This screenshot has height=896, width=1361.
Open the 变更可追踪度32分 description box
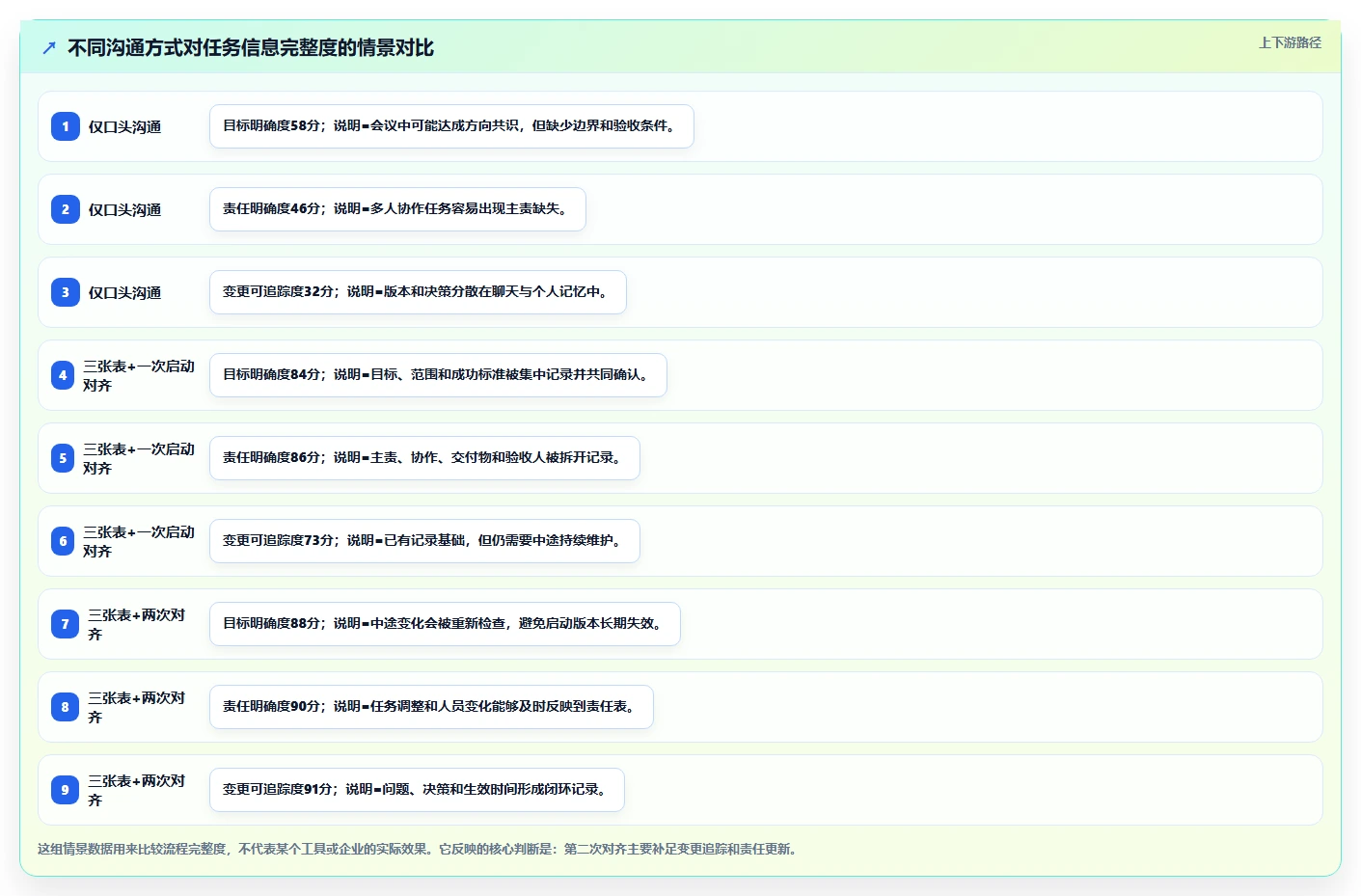tap(418, 292)
